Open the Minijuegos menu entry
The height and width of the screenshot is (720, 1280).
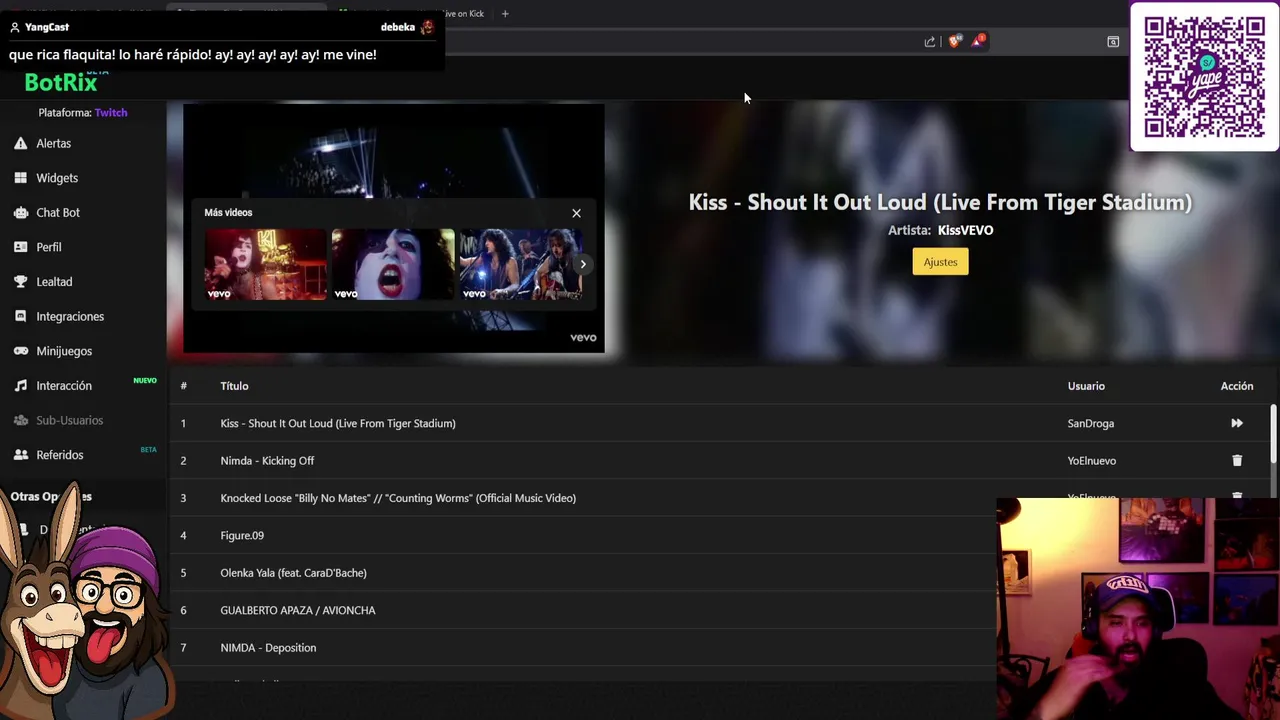tap(64, 351)
